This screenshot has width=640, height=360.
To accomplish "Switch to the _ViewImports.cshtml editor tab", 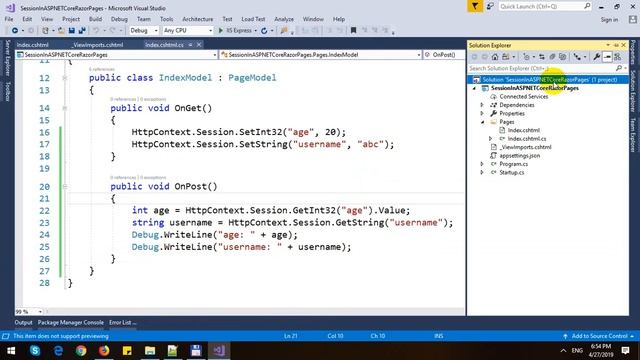I will pos(98,45).
